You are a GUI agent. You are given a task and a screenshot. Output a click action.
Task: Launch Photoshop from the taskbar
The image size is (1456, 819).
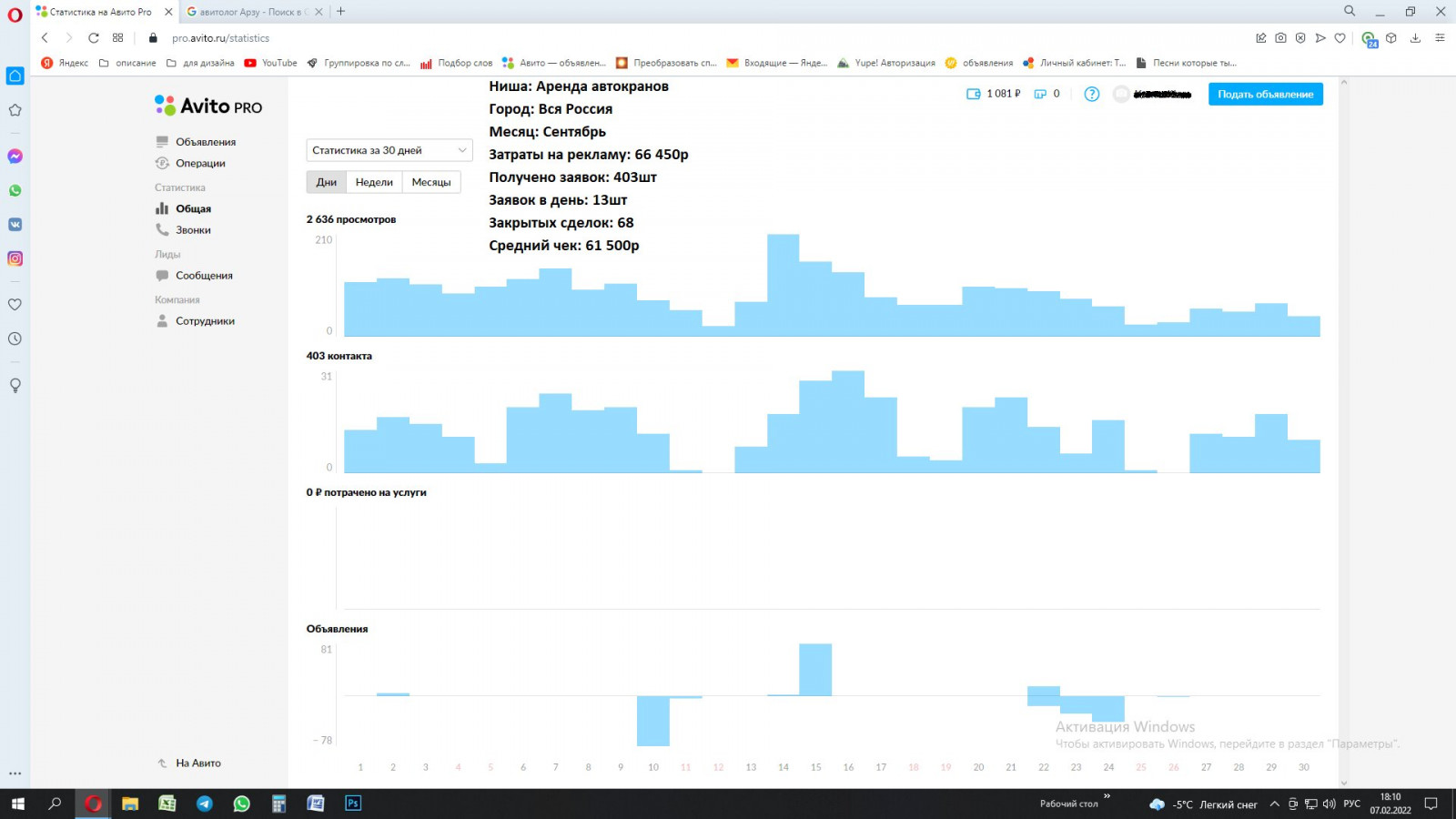click(353, 804)
